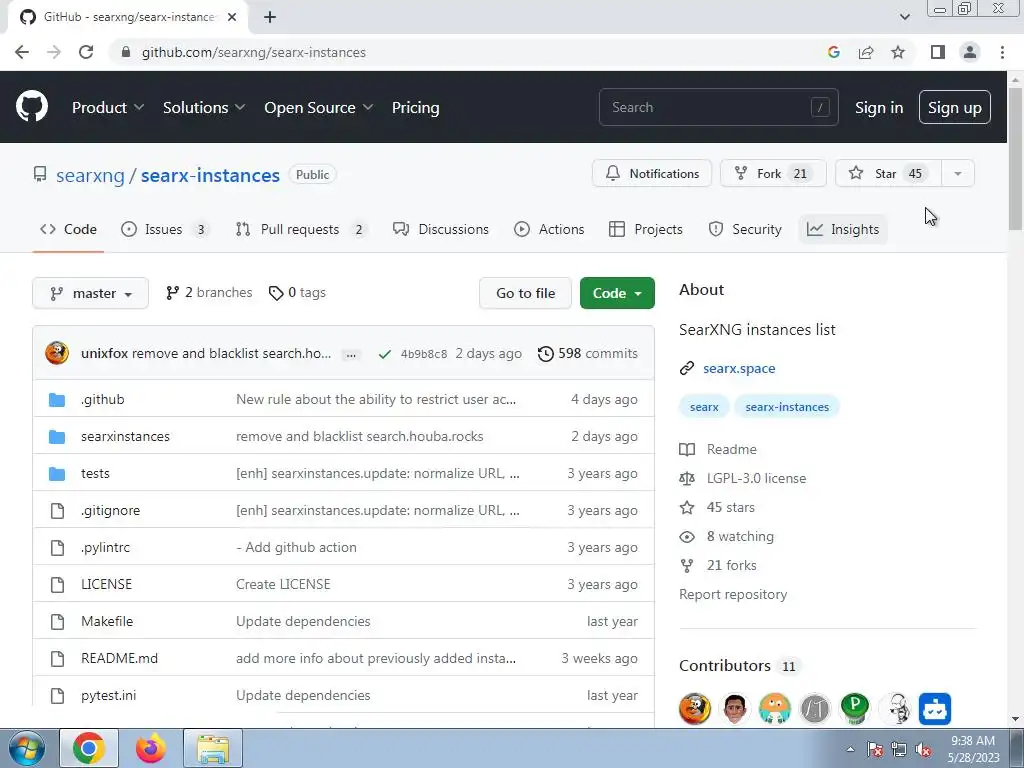Open Chrome three-dot menu
This screenshot has height=768, width=1024.
click(1002, 52)
